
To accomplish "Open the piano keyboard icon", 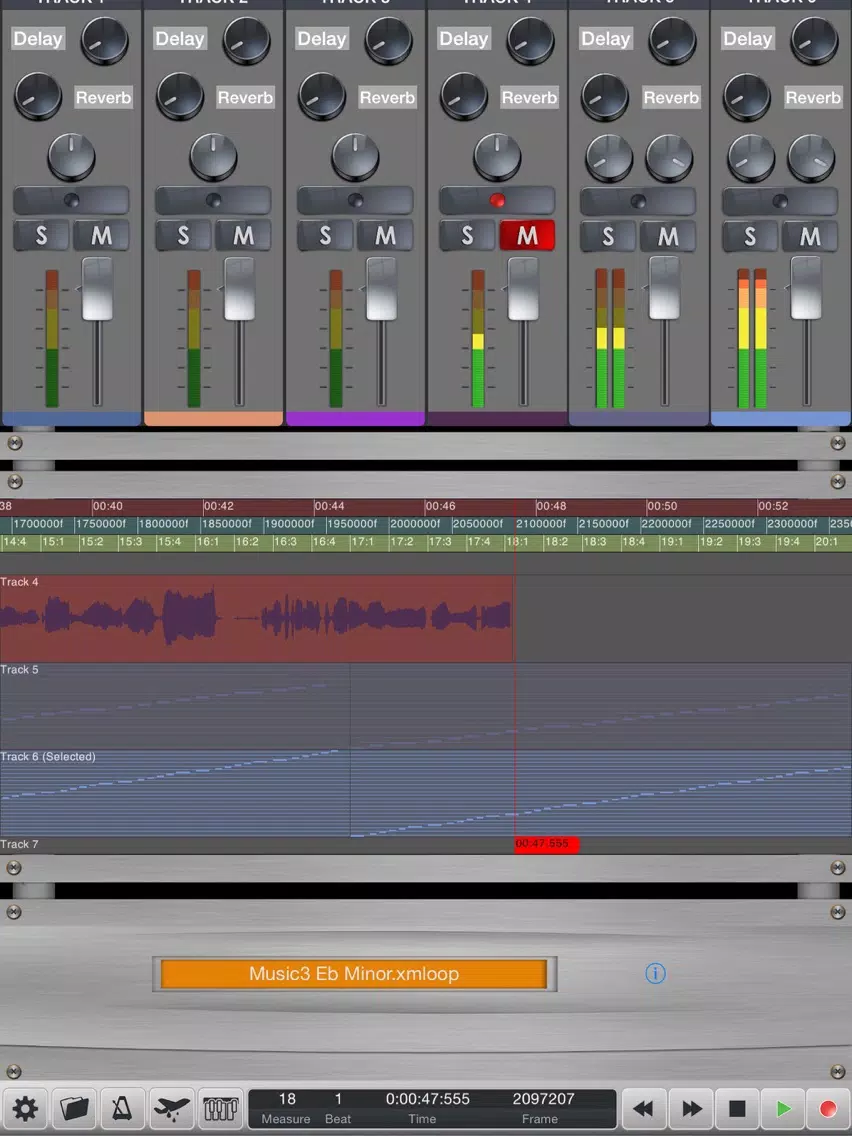I will 220,1108.
